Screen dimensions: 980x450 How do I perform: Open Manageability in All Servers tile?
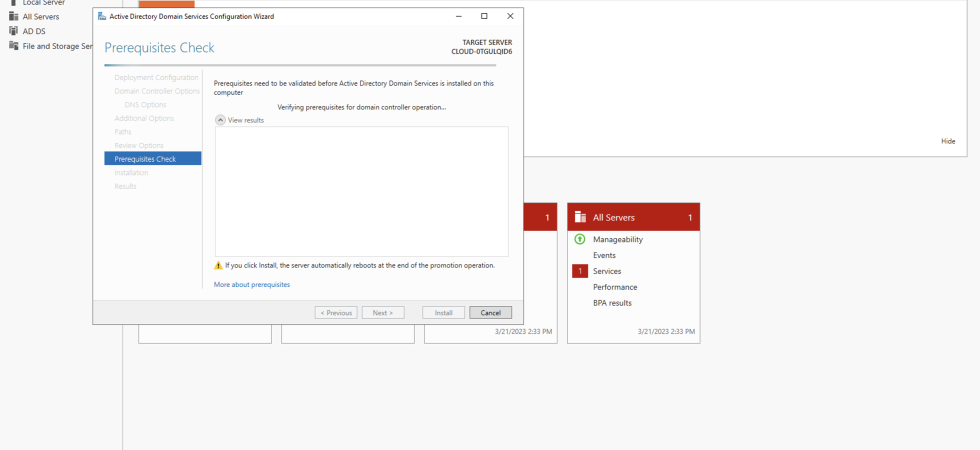[x=618, y=239]
